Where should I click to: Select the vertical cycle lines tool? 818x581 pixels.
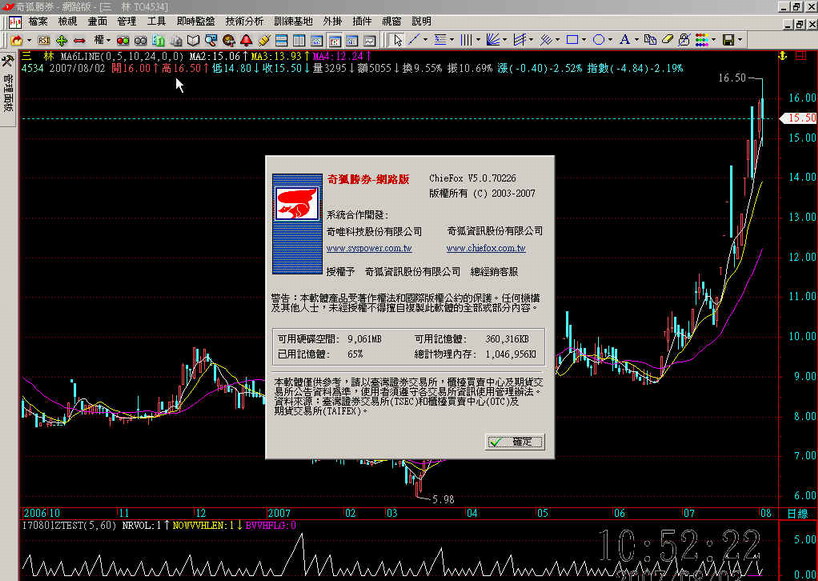coord(466,40)
